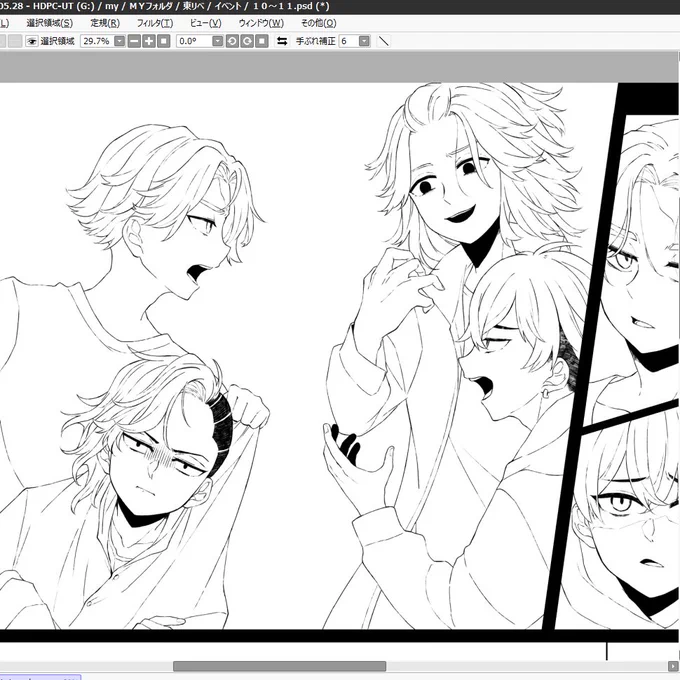
Task: Flip the canvas horizontally with arrows icon
Action: pyautogui.click(x=282, y=41)
